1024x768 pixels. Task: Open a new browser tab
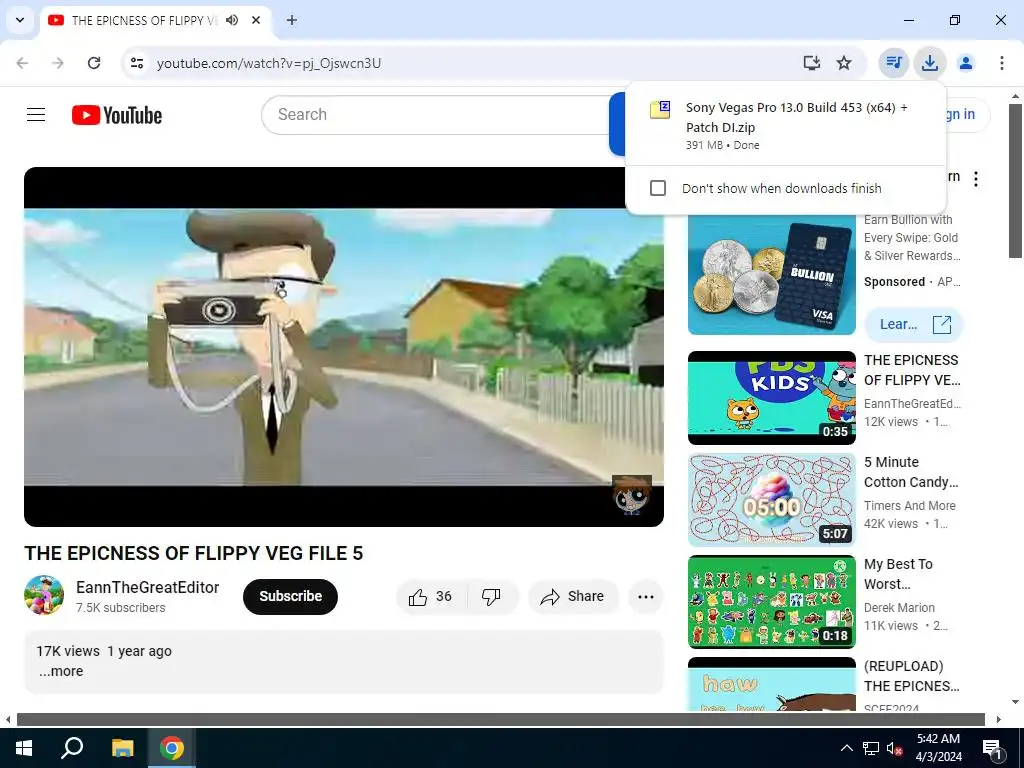coord(292,20)
